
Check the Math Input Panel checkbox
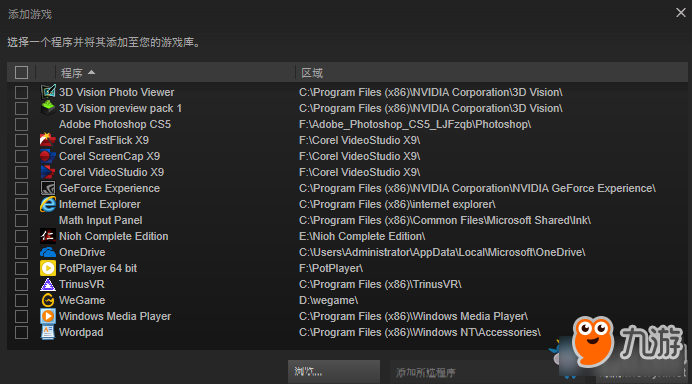[21, 220]
